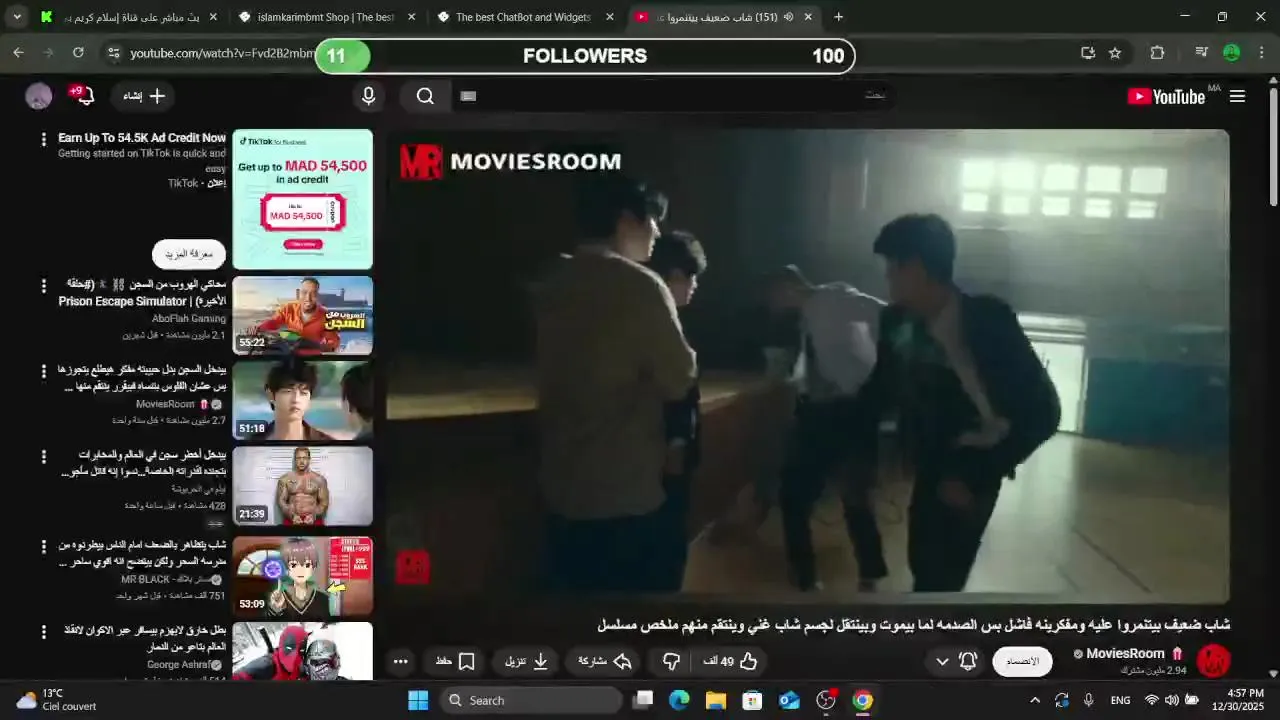Image resolution: width=1280 pixels, height=720 pixels.
Task: Open the YouTube hamburger guide menu
Action: (x=1237, y=96)
